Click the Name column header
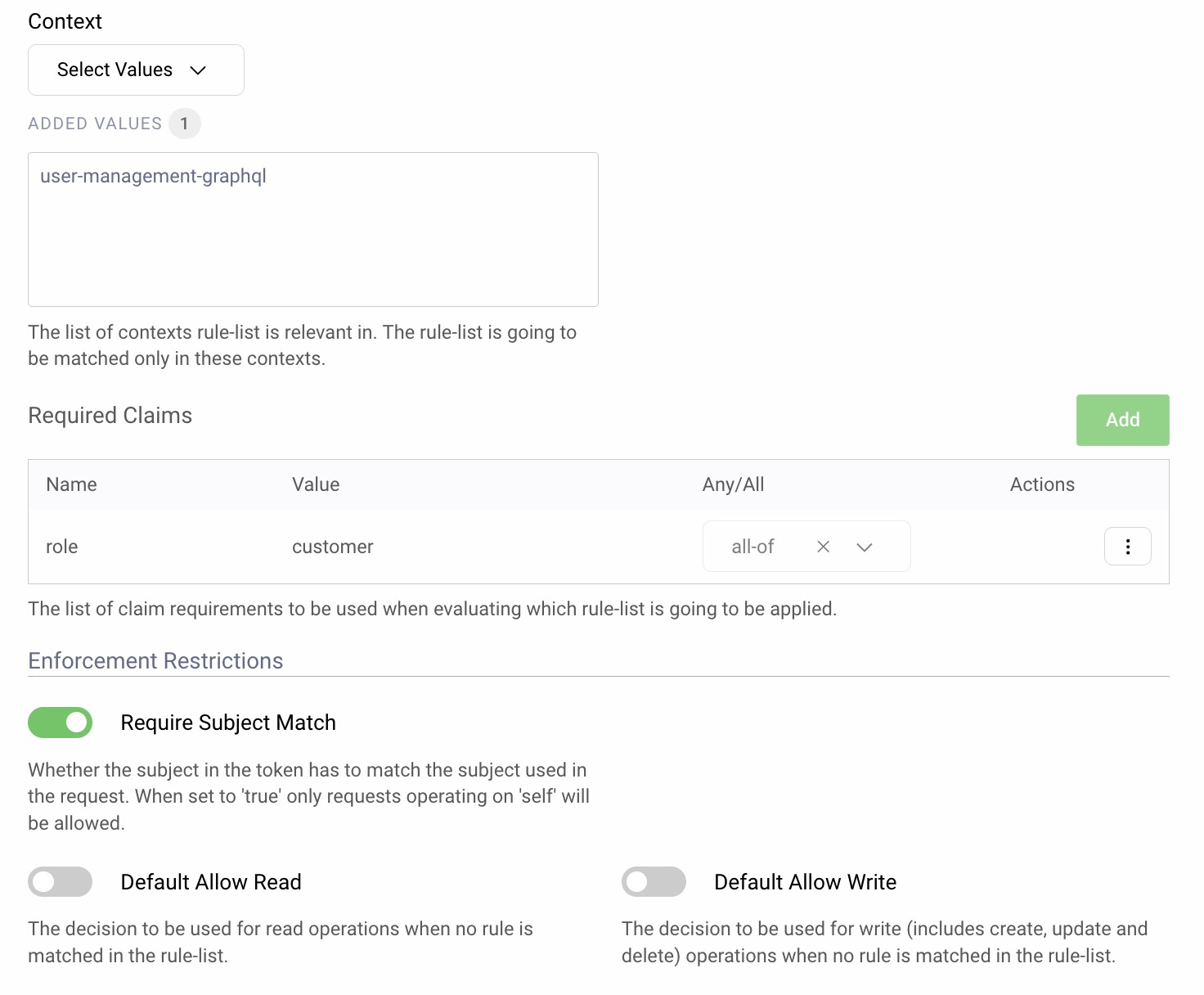 coord(71,484)
